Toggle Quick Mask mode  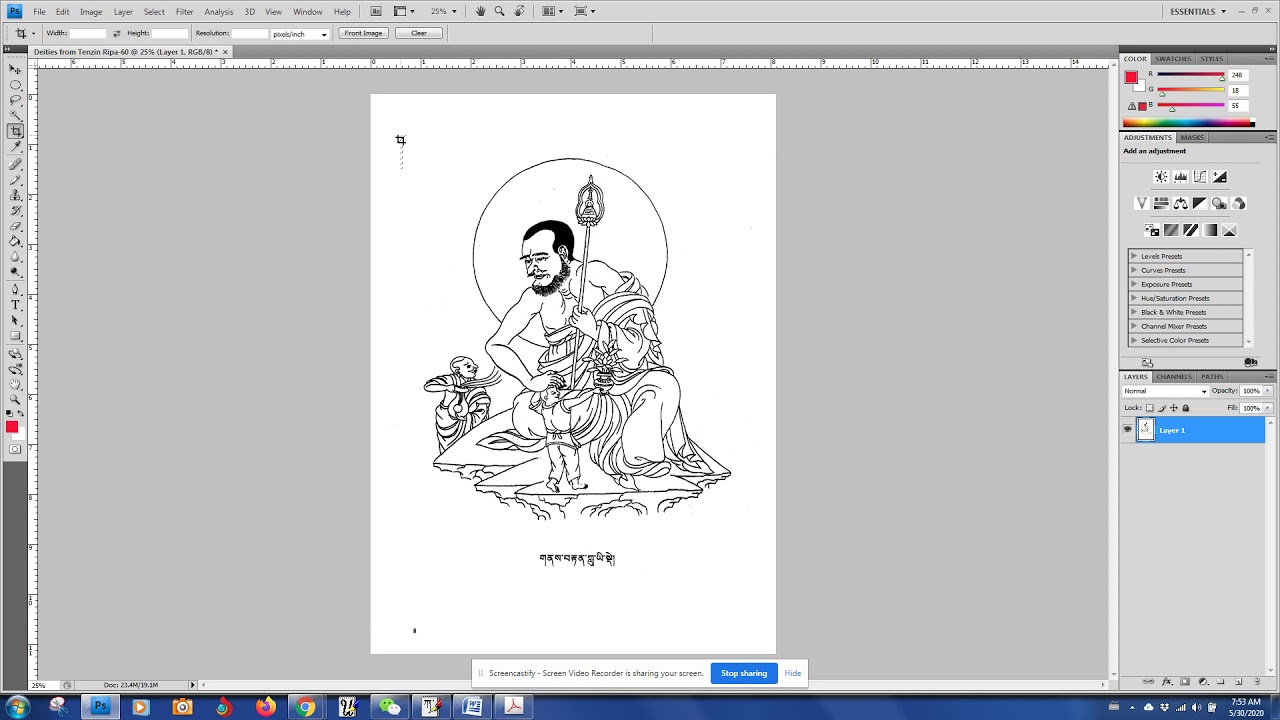tap(15, 449)
